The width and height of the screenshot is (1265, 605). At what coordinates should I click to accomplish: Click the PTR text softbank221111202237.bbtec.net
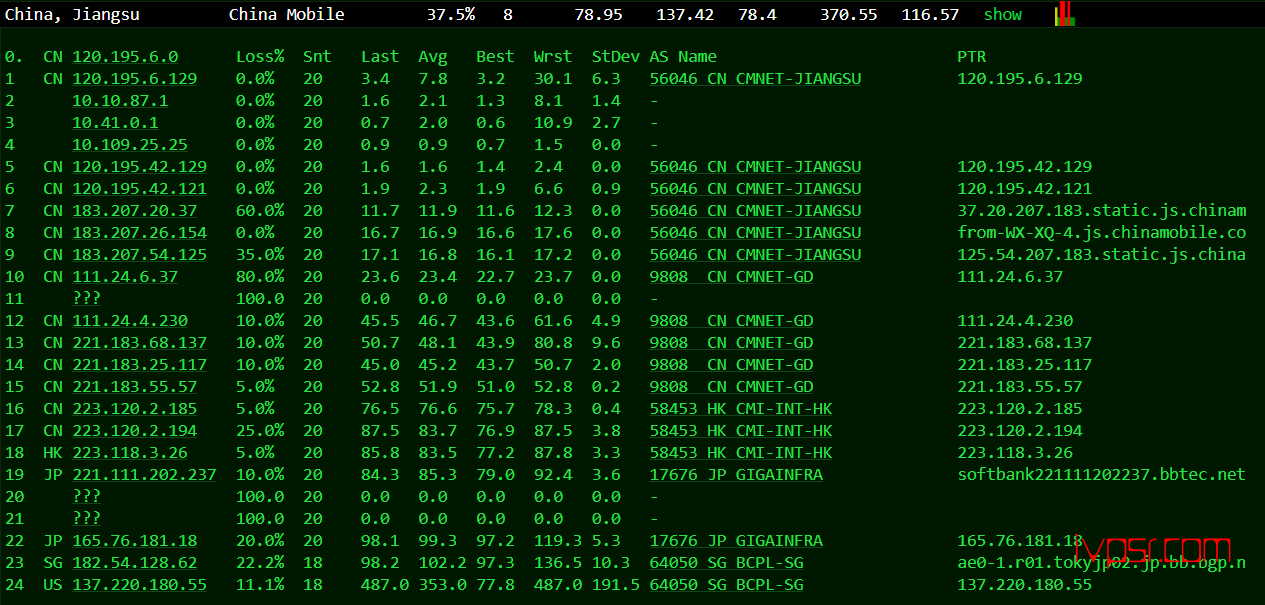pyautogui.click(x=1102, y=475)
